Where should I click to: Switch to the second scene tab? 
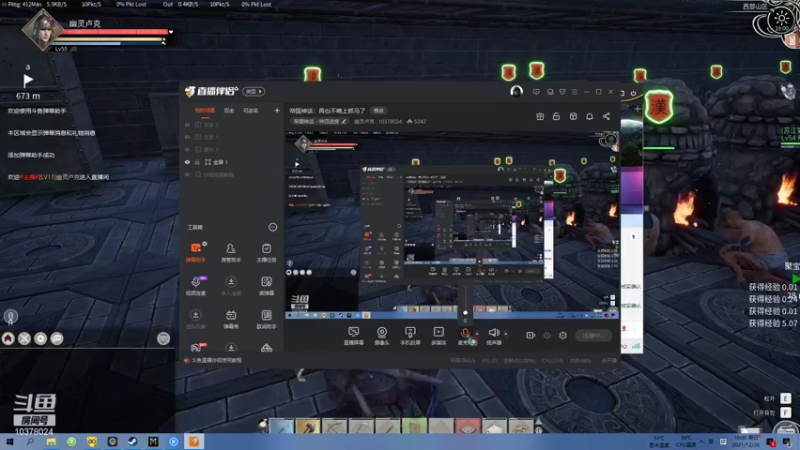[x=229, y=110]
